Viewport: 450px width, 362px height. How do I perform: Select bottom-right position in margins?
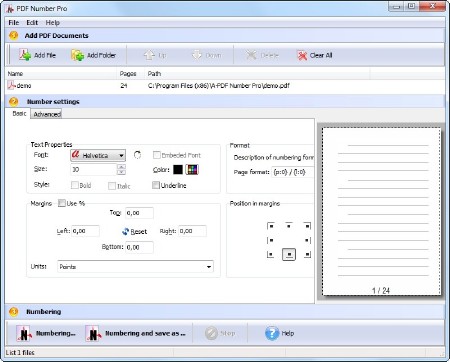pyautogui.click(x=307, y=255)
